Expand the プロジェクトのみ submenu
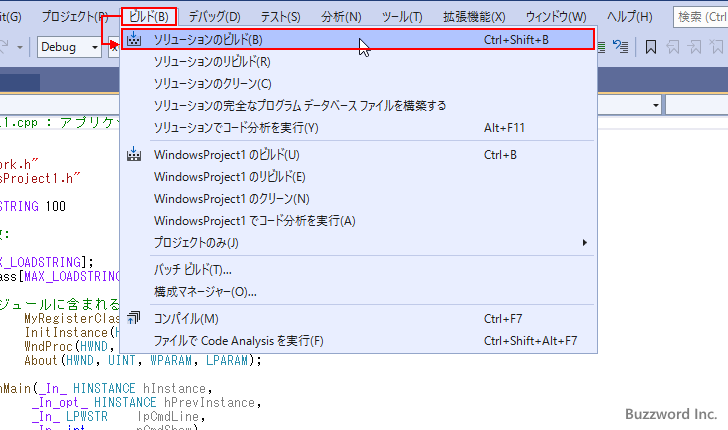The height and width of the screenshot is (430, 728). coord(197,243)
